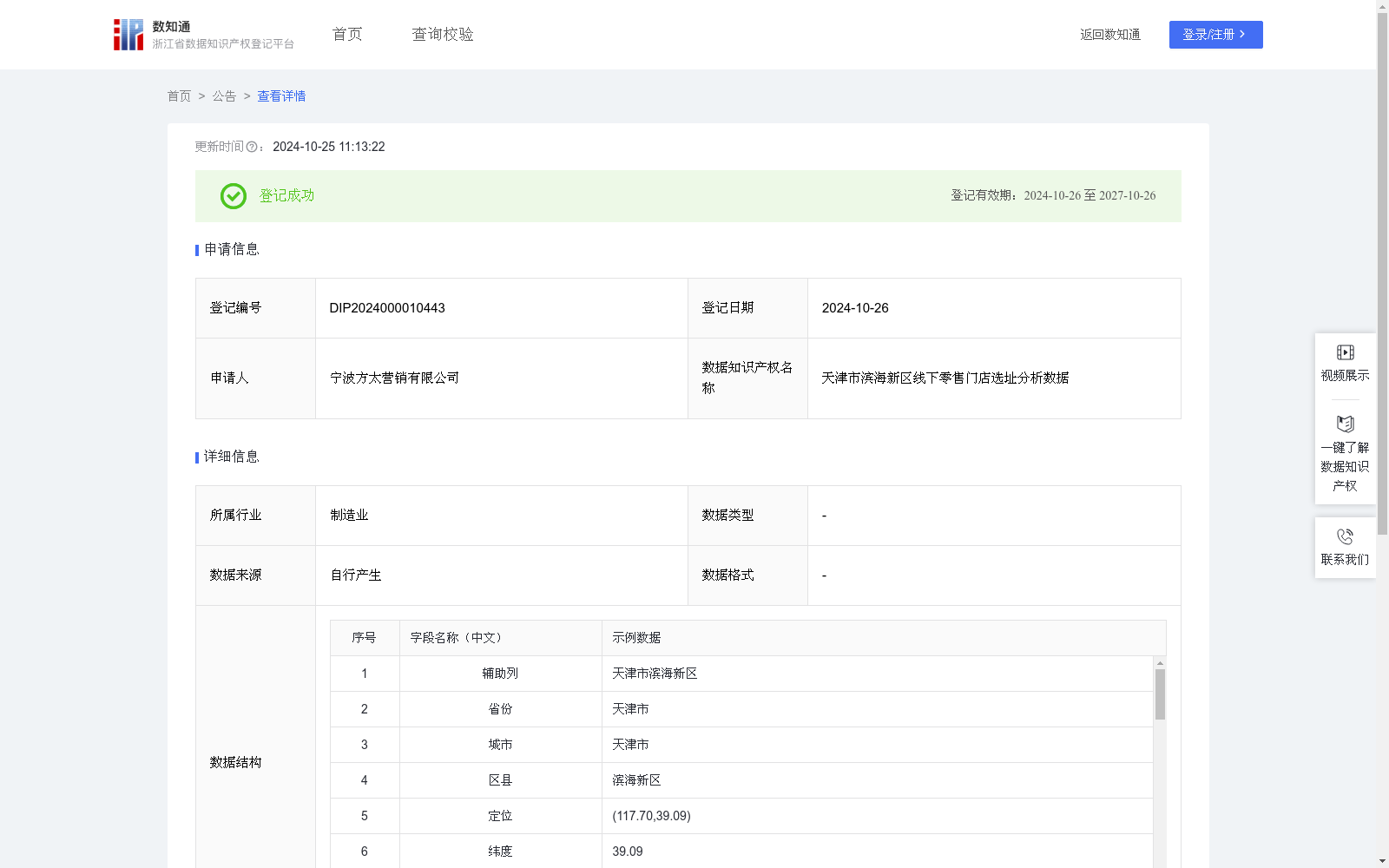Click the 登录/注册 button
1389x868 pixels.
click(x=1215, y=35)
